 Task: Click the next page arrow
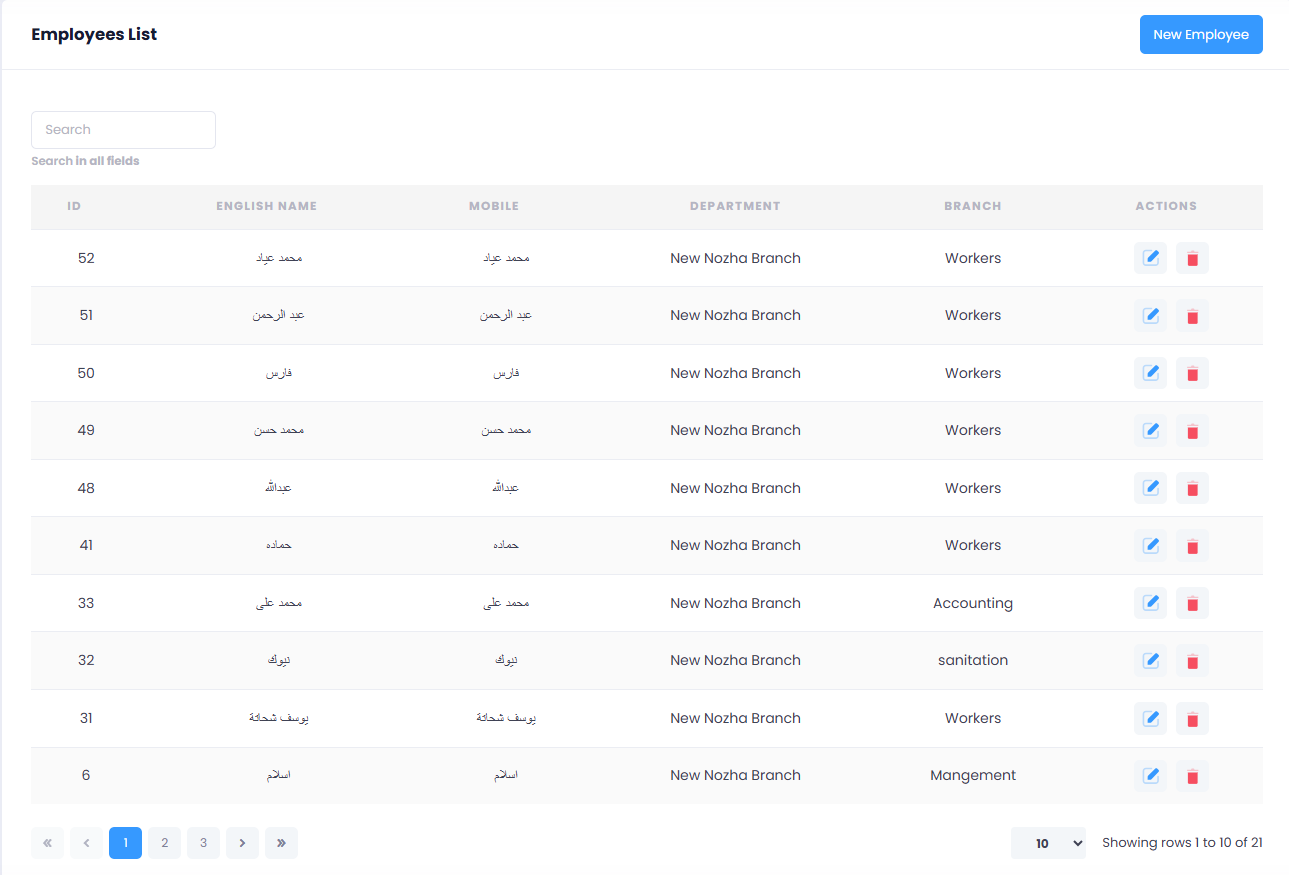(242, 843)
